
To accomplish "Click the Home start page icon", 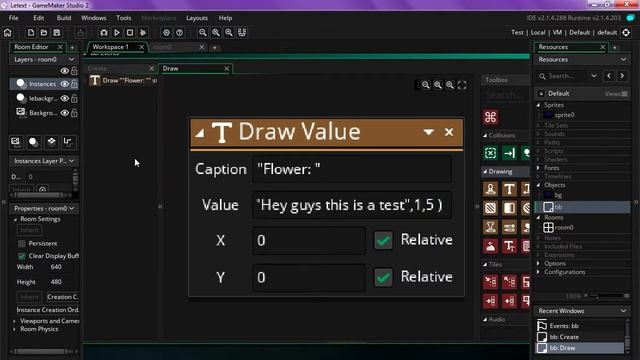I will (x=8, y=33).
